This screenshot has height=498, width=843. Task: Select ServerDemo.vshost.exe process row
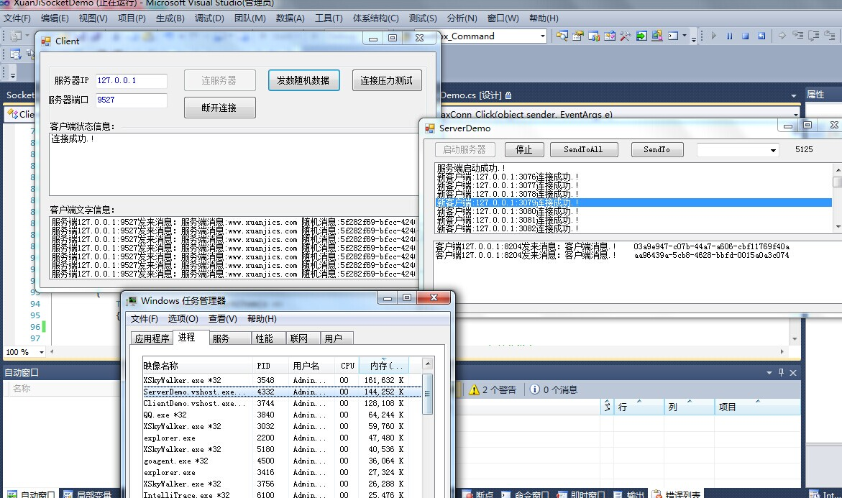tap(282, 392)
